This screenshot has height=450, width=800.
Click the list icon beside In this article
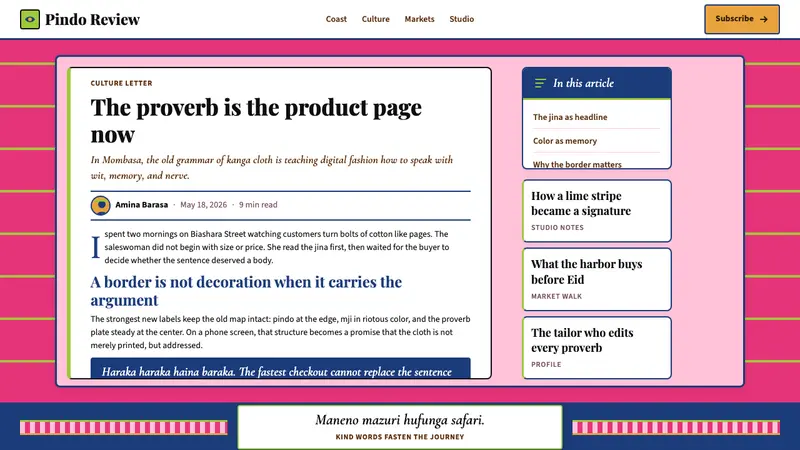pyautogui.click(x=540, y=83)
